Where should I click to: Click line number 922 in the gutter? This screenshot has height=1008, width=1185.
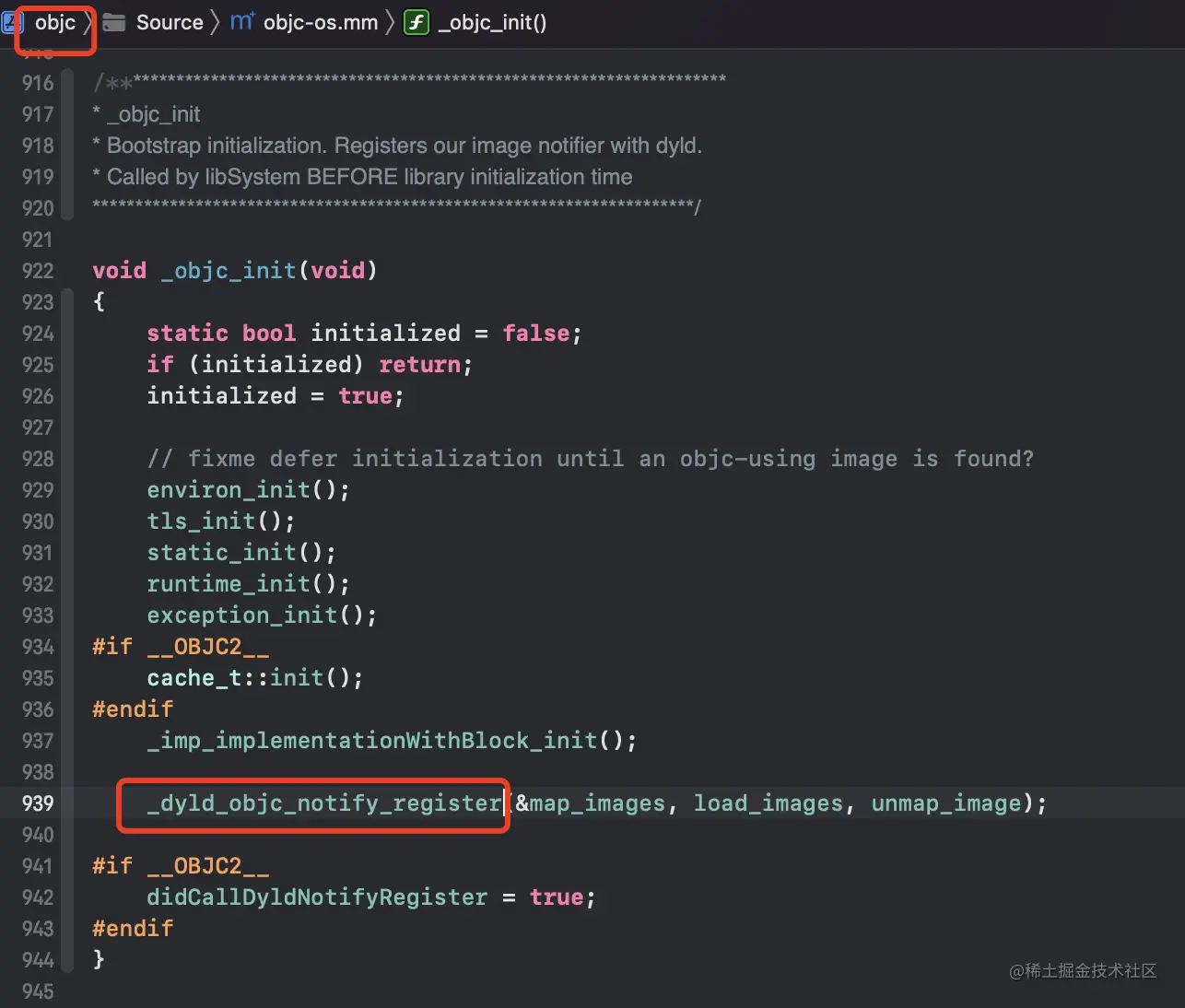pos(38,271)
